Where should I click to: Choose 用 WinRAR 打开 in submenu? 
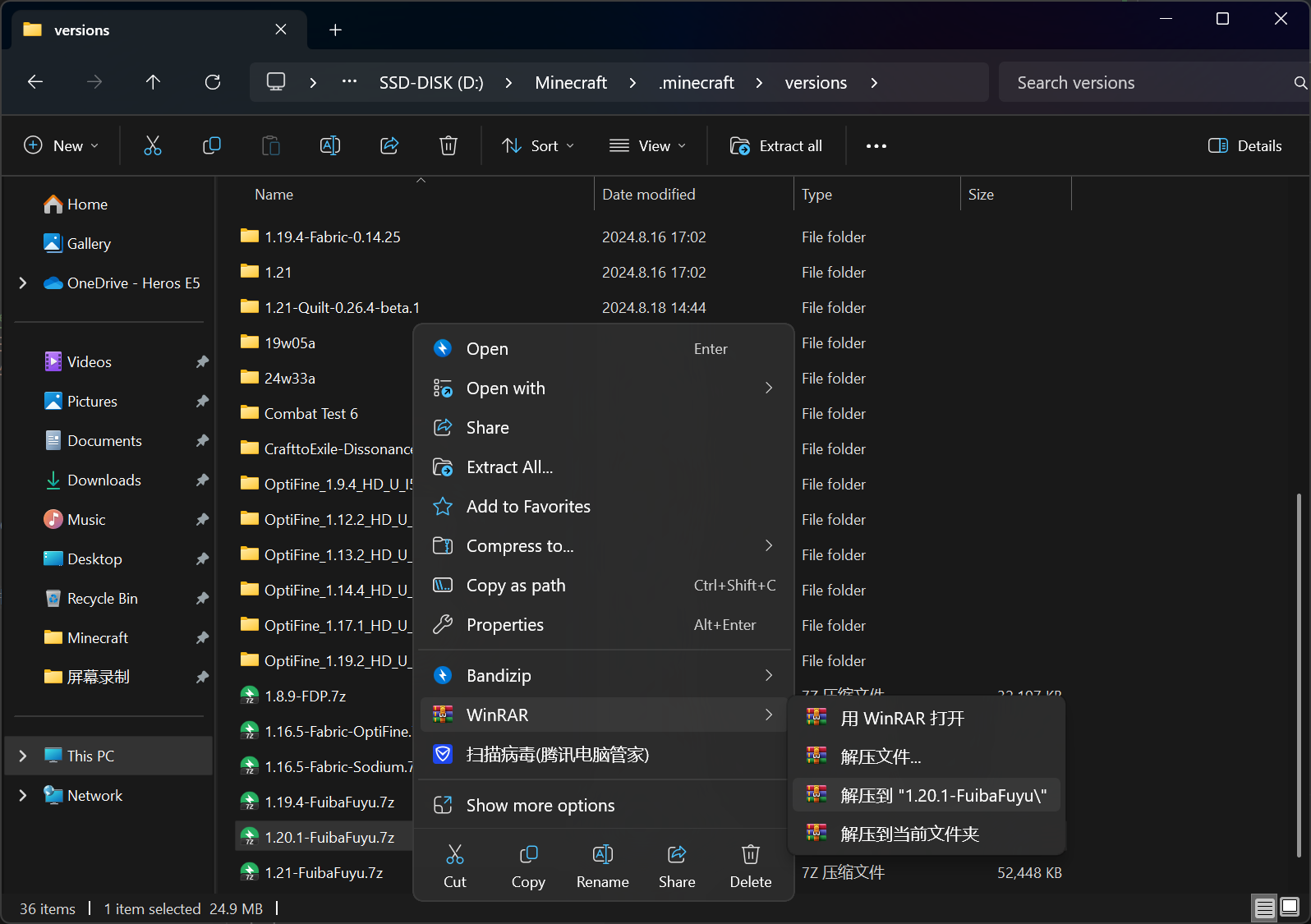927,719
